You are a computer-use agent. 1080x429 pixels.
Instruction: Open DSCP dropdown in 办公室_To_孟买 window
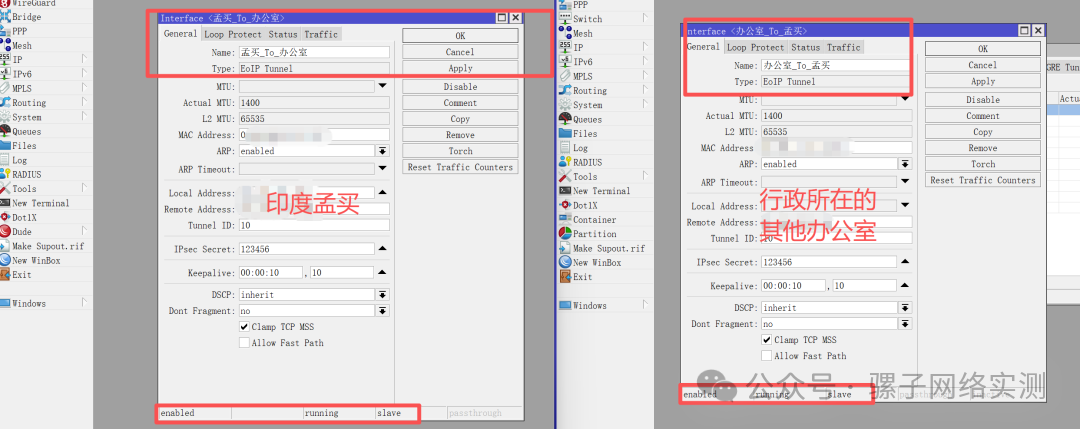click(905, 307)
